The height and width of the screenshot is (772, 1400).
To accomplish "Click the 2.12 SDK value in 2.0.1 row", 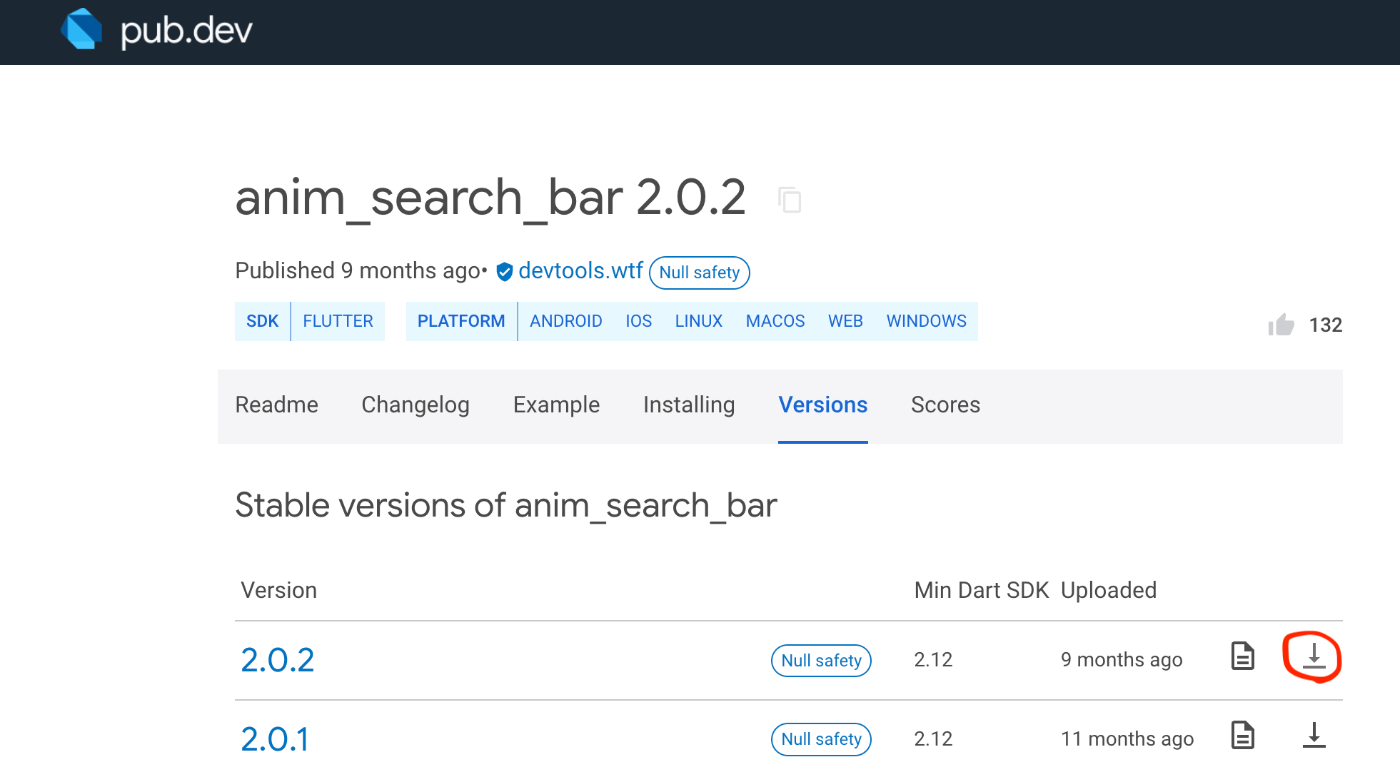I will (933, 739).
